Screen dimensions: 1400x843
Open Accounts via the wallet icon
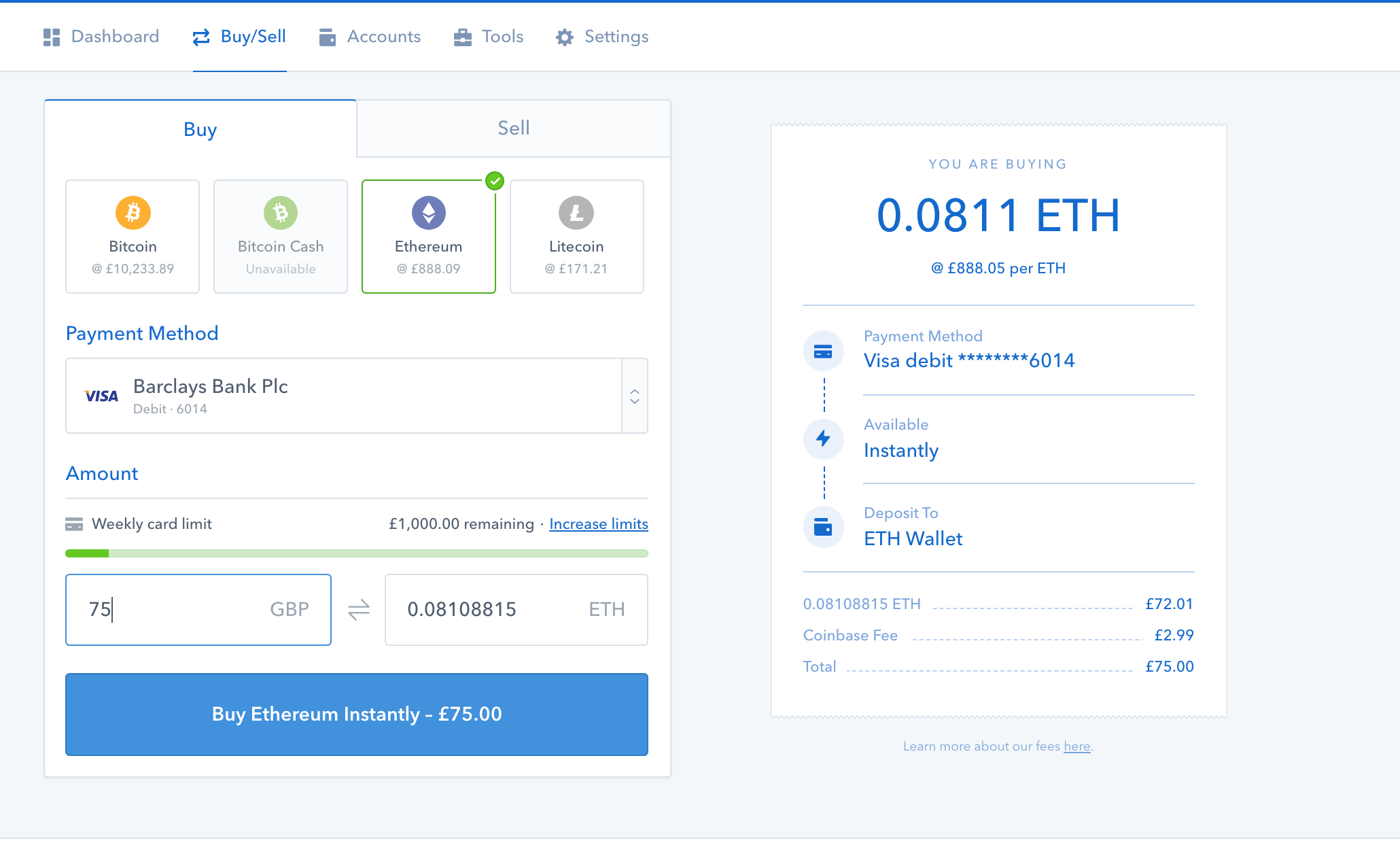tap(328, 37)
